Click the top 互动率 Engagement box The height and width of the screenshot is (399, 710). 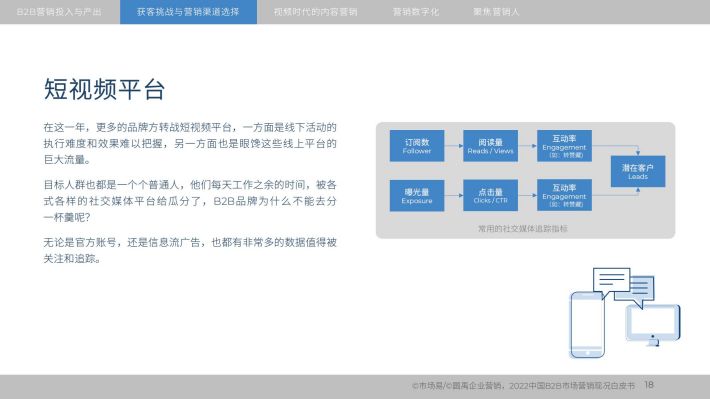564,146
